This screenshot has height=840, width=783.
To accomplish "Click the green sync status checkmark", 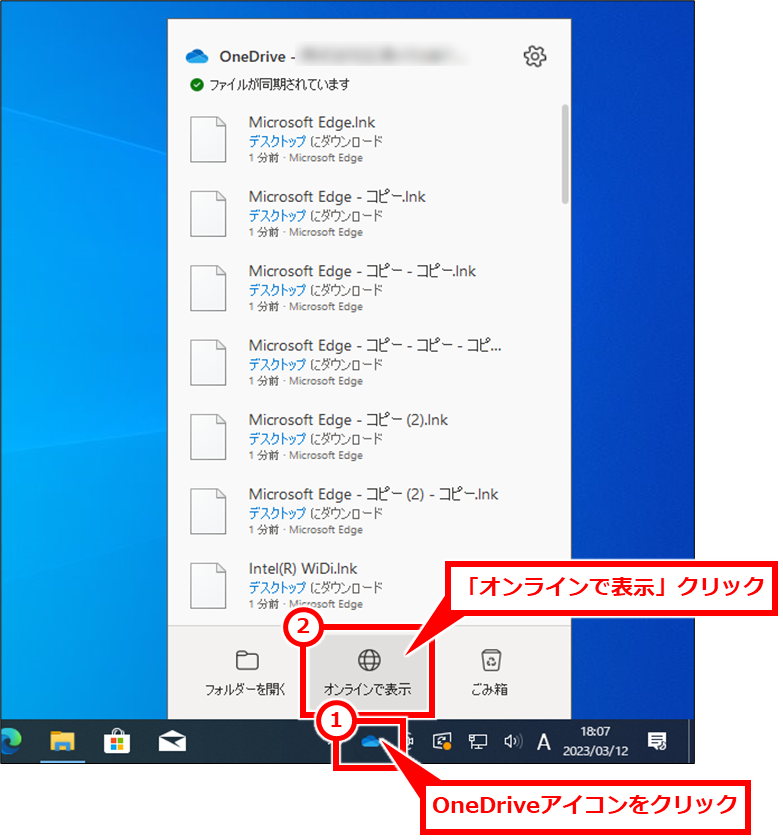I will point(197,85).
